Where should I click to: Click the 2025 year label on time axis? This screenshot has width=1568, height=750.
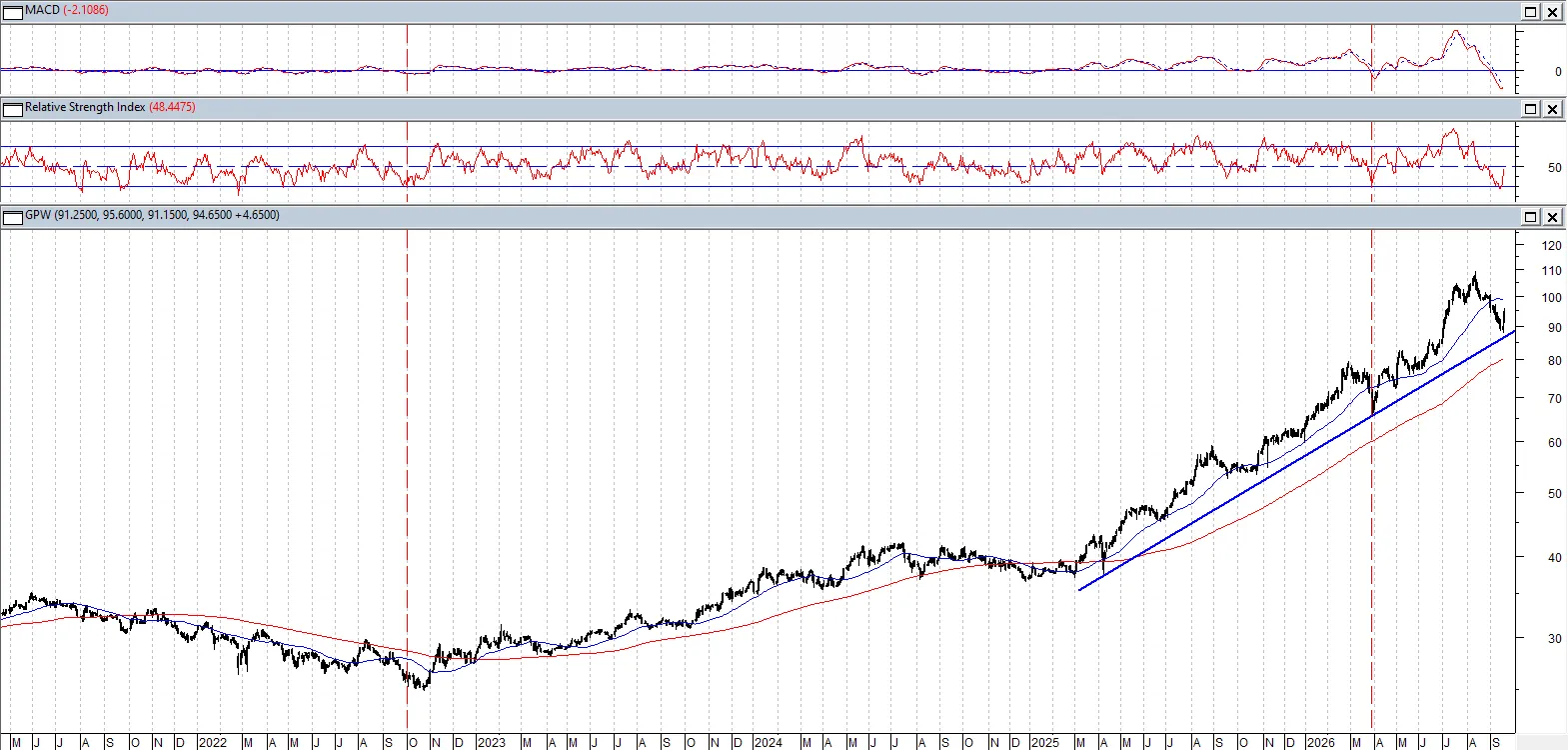tap(1044, 742)
